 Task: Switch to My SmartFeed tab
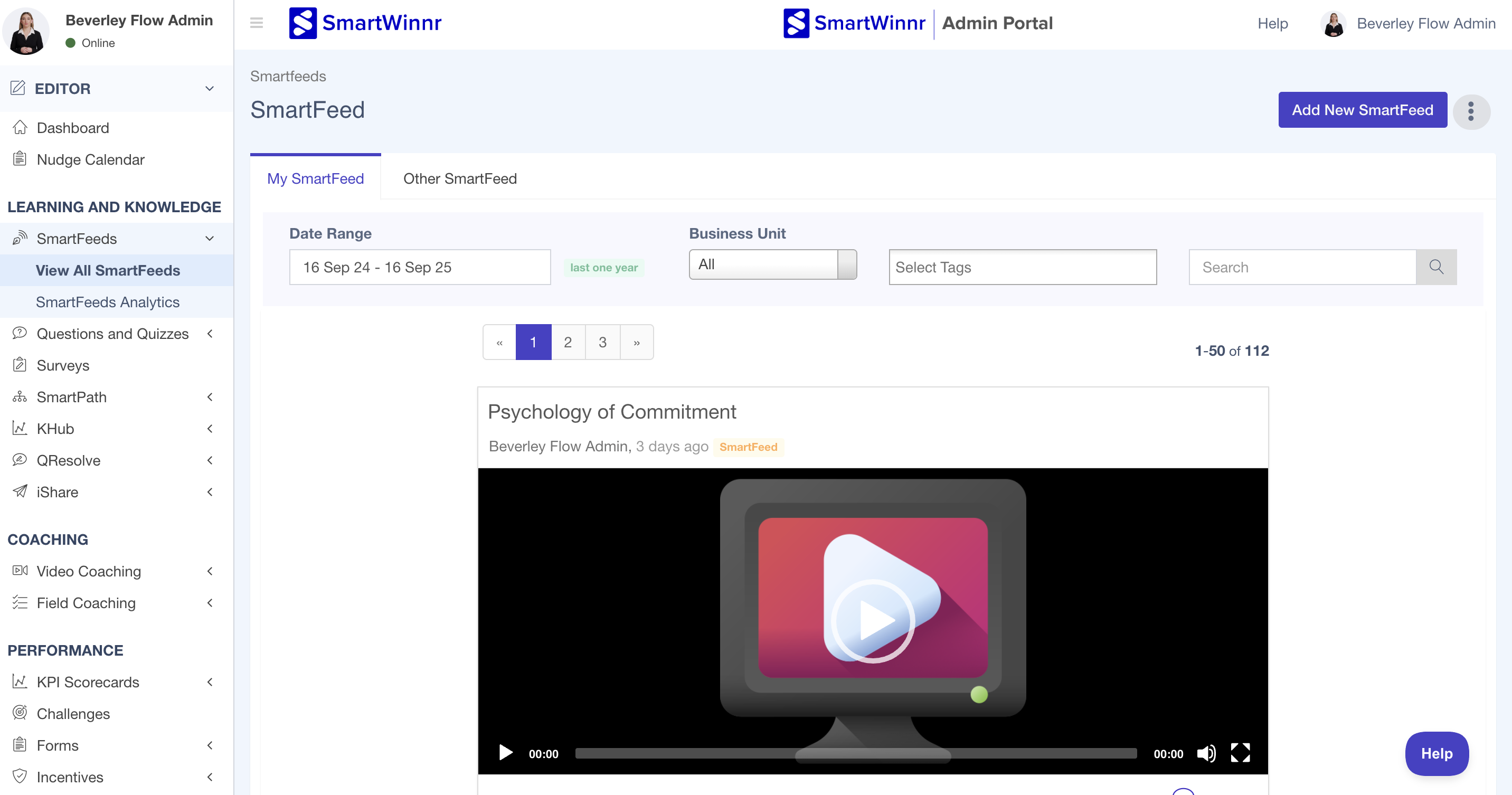[315, 178]
